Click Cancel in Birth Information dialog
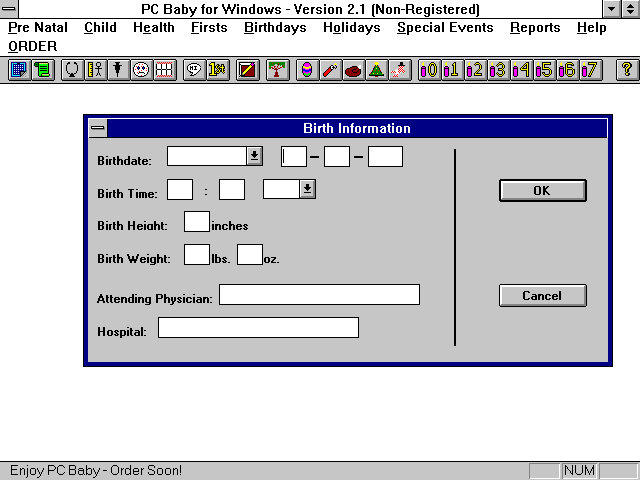The height and width of the screenshot is (480, 640). [542, 296]
